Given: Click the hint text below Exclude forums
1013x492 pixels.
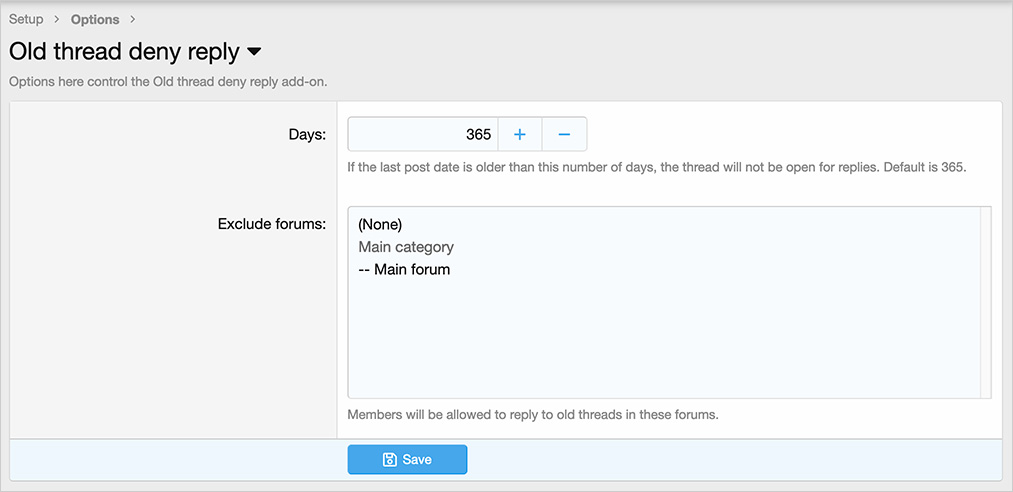Looking at the screenshot, I should coord(533,415).
